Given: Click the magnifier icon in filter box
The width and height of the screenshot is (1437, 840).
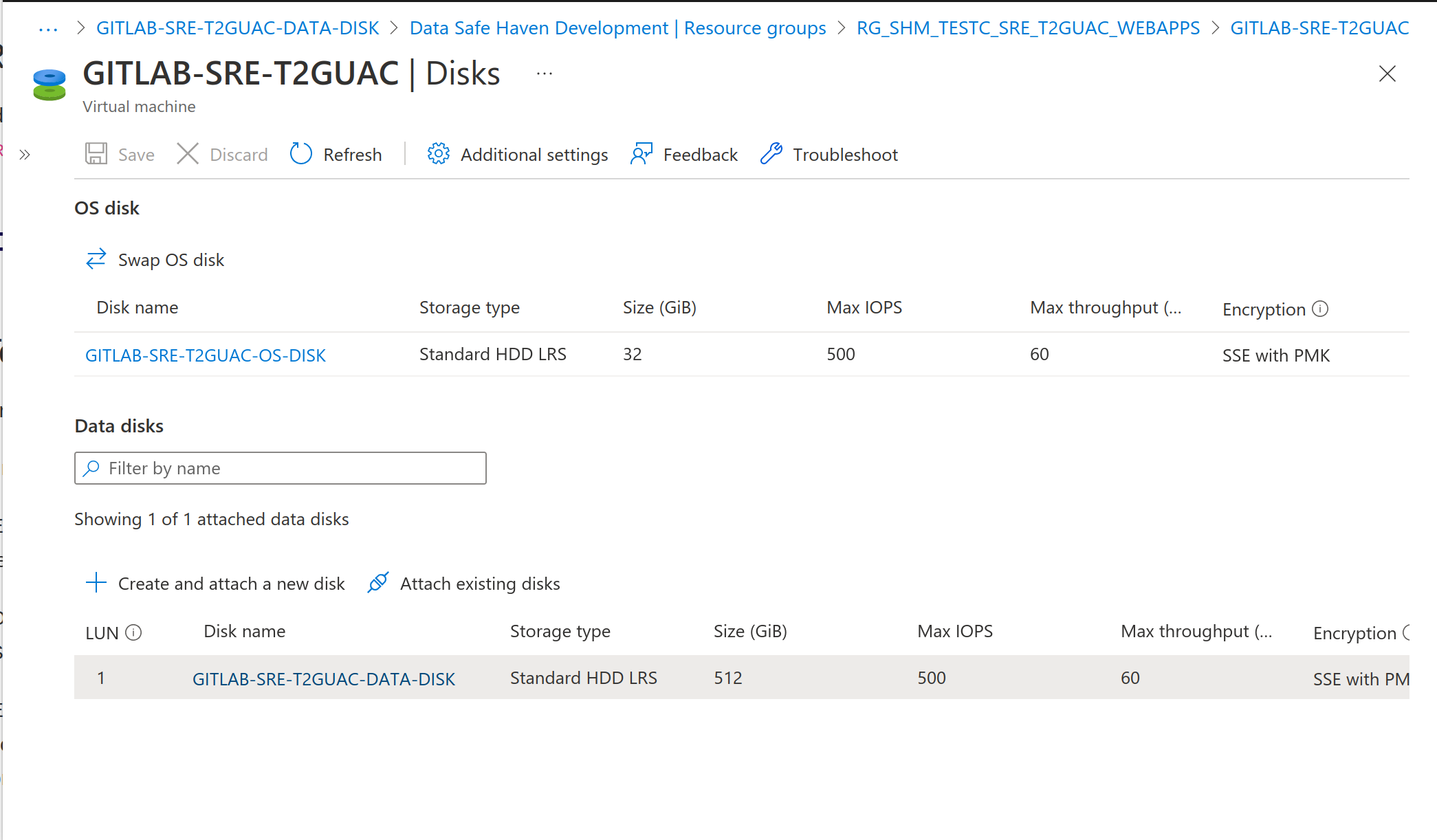Looking at the screenshot, I should pos(91,468).
